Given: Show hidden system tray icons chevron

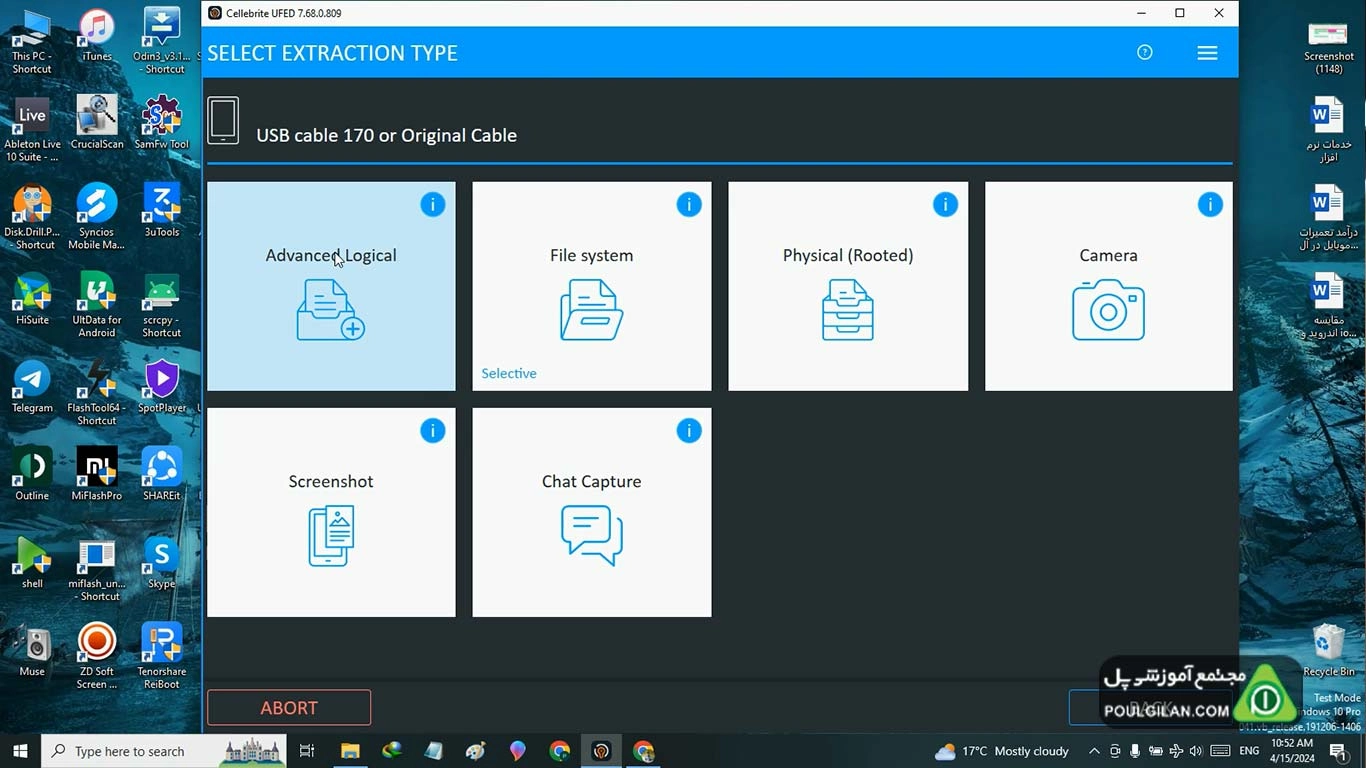Looking at the screenshot, I should 1094,751.
